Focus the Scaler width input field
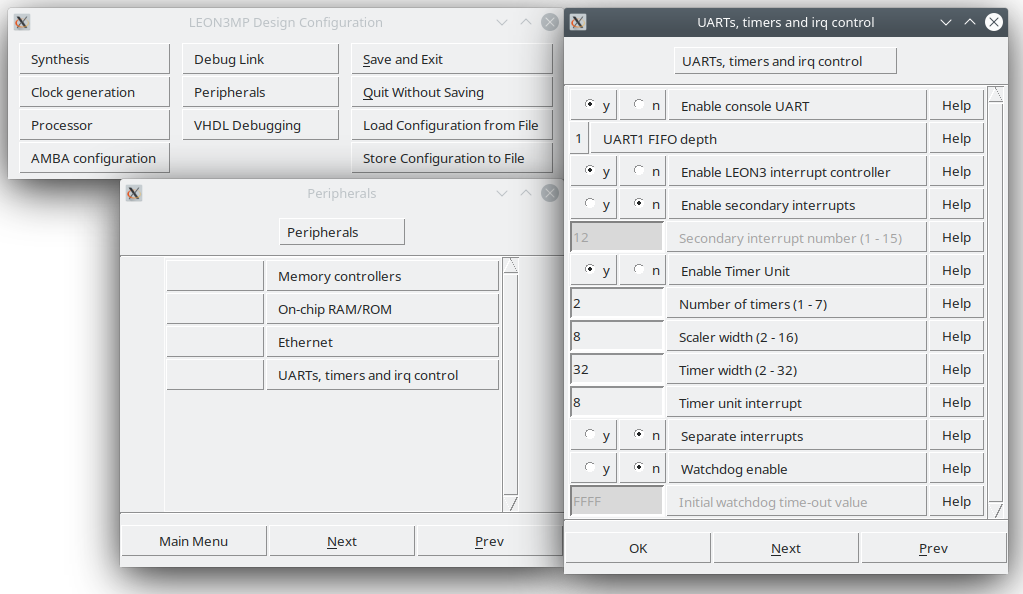 pyautogui.click(x=617, y=337)
